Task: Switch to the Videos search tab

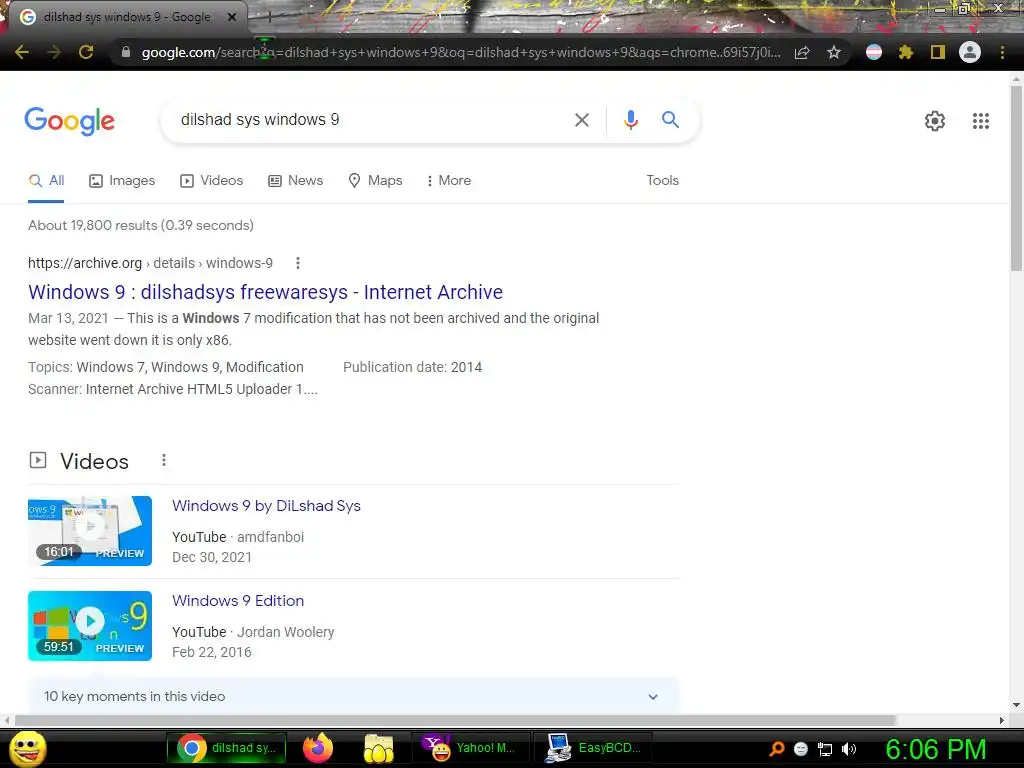Action: 212,181
